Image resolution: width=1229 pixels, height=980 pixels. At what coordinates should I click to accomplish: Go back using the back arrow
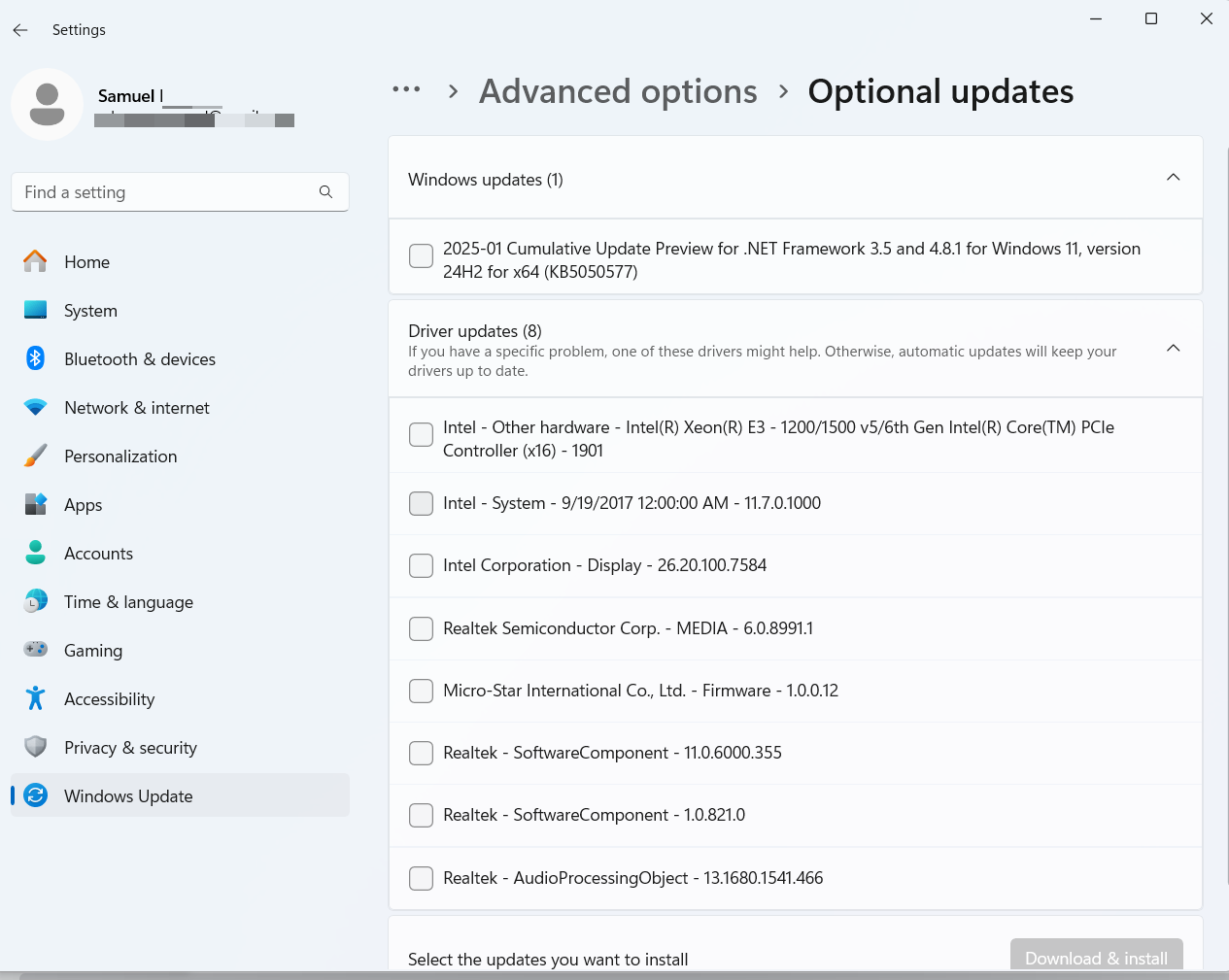(20, 30)
